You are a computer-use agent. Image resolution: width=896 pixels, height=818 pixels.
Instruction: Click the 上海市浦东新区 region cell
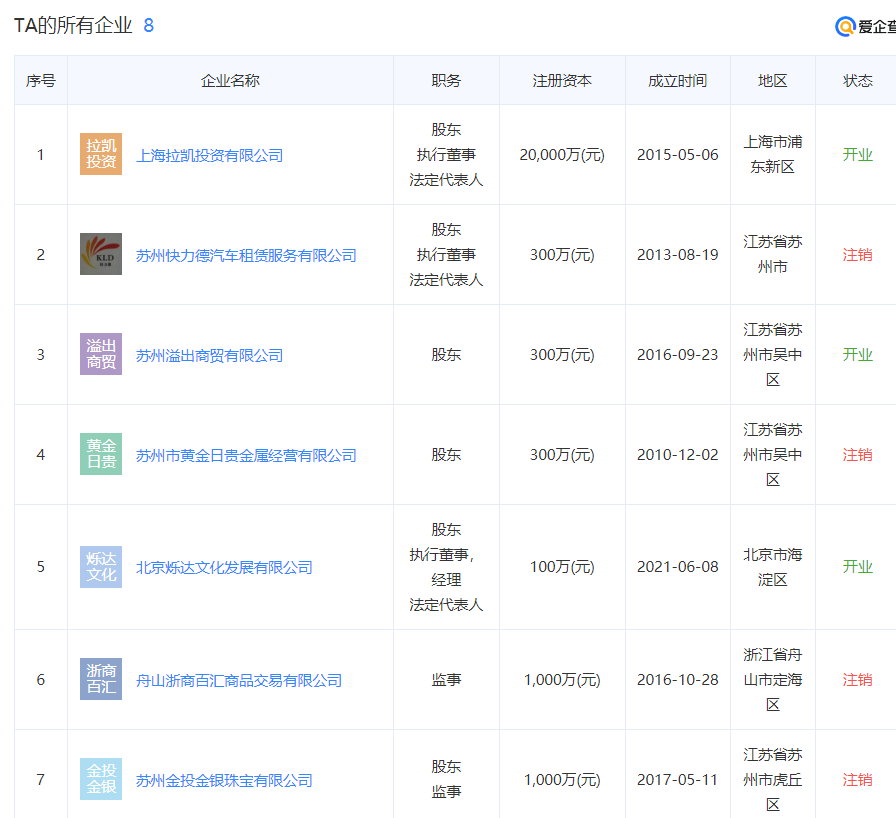point(773,154)
